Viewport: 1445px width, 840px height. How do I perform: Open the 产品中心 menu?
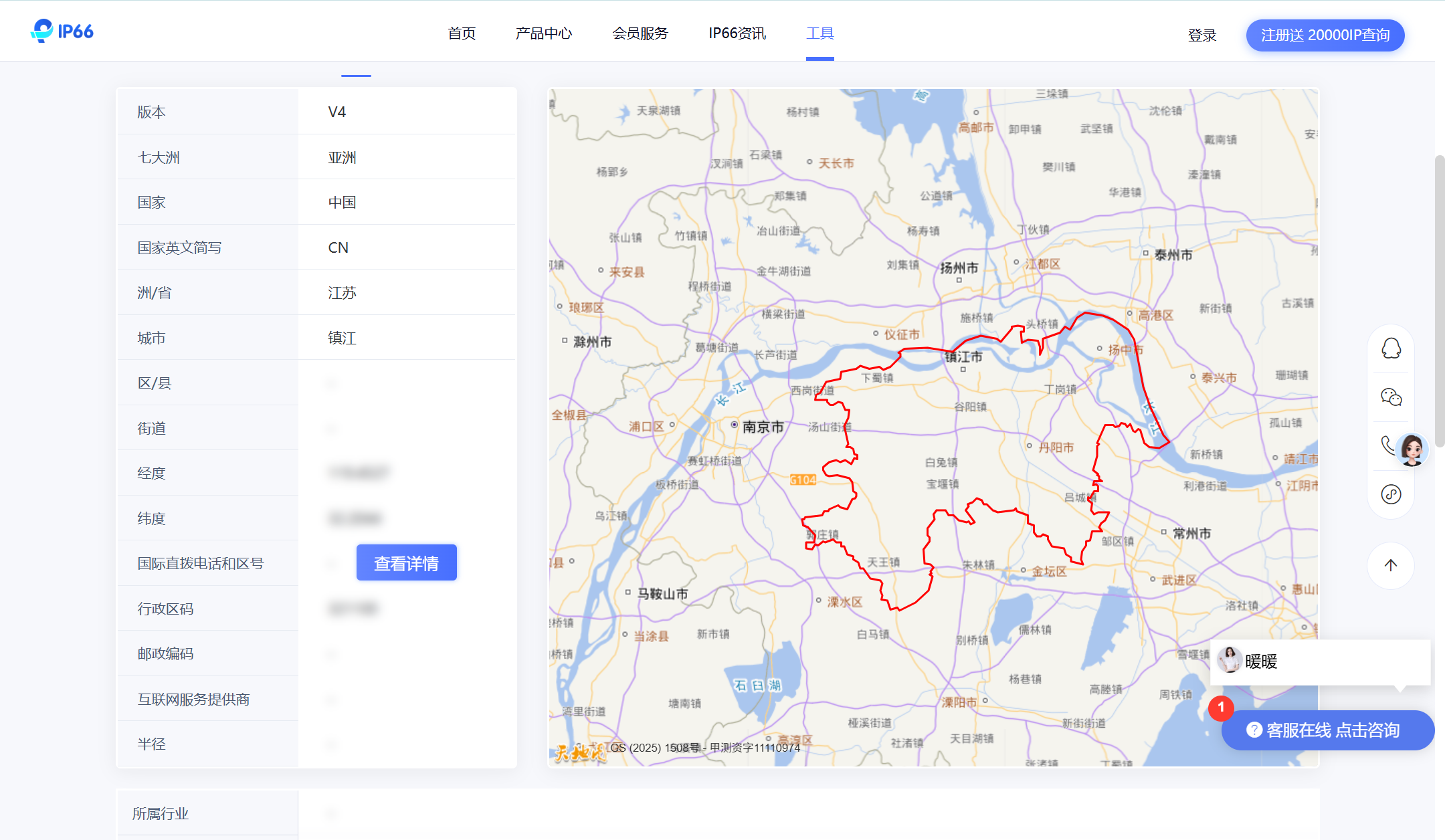click(x=543, y=33)
